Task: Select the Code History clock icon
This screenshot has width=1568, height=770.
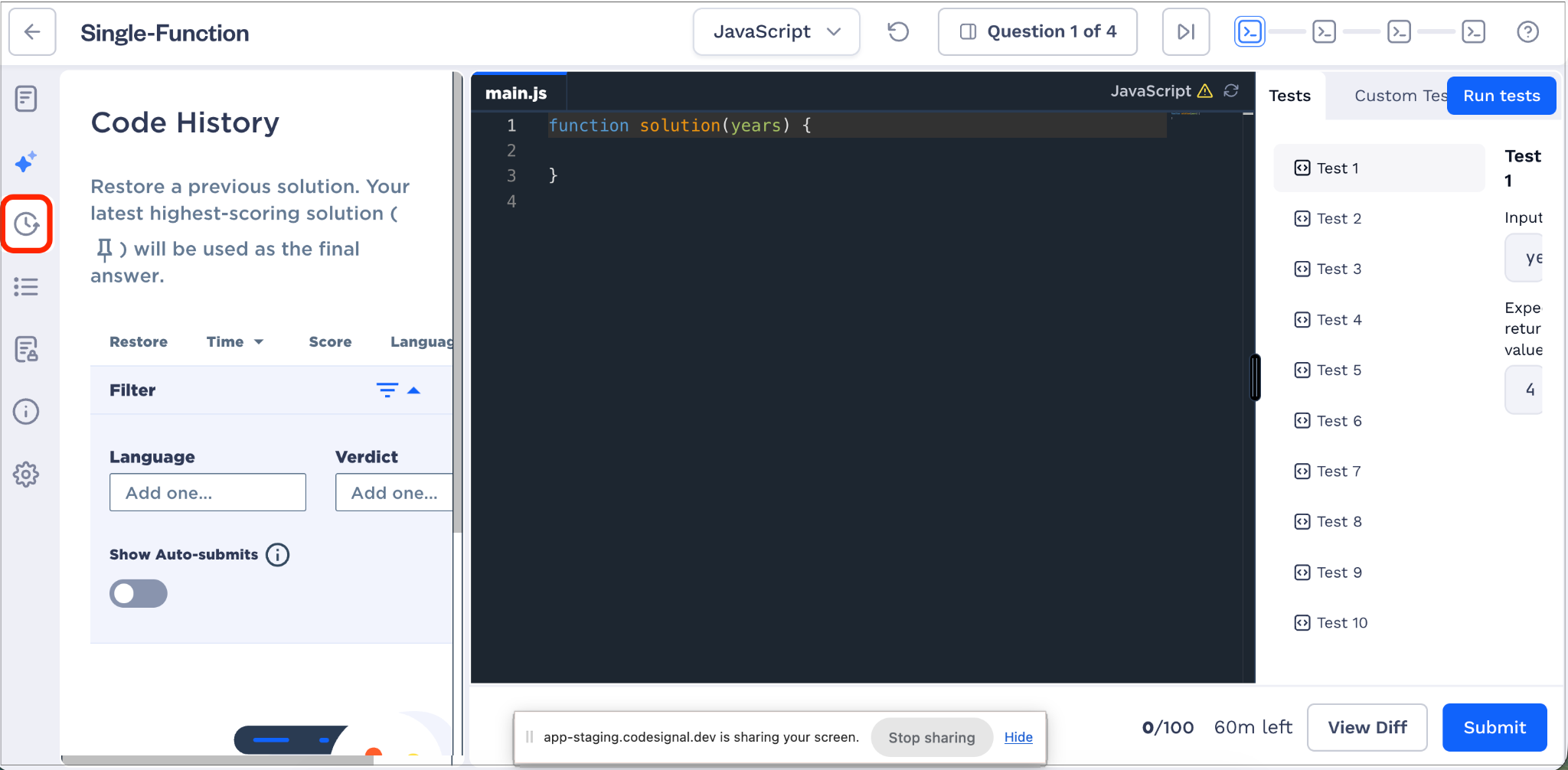Action: [27, 223]
